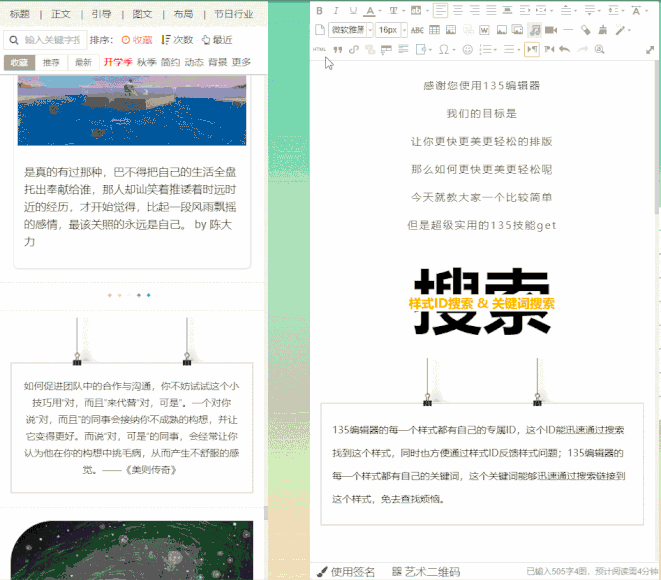Sort styles by 收藏 favorites
Screen dimensions: 661x580
(137, 40)
